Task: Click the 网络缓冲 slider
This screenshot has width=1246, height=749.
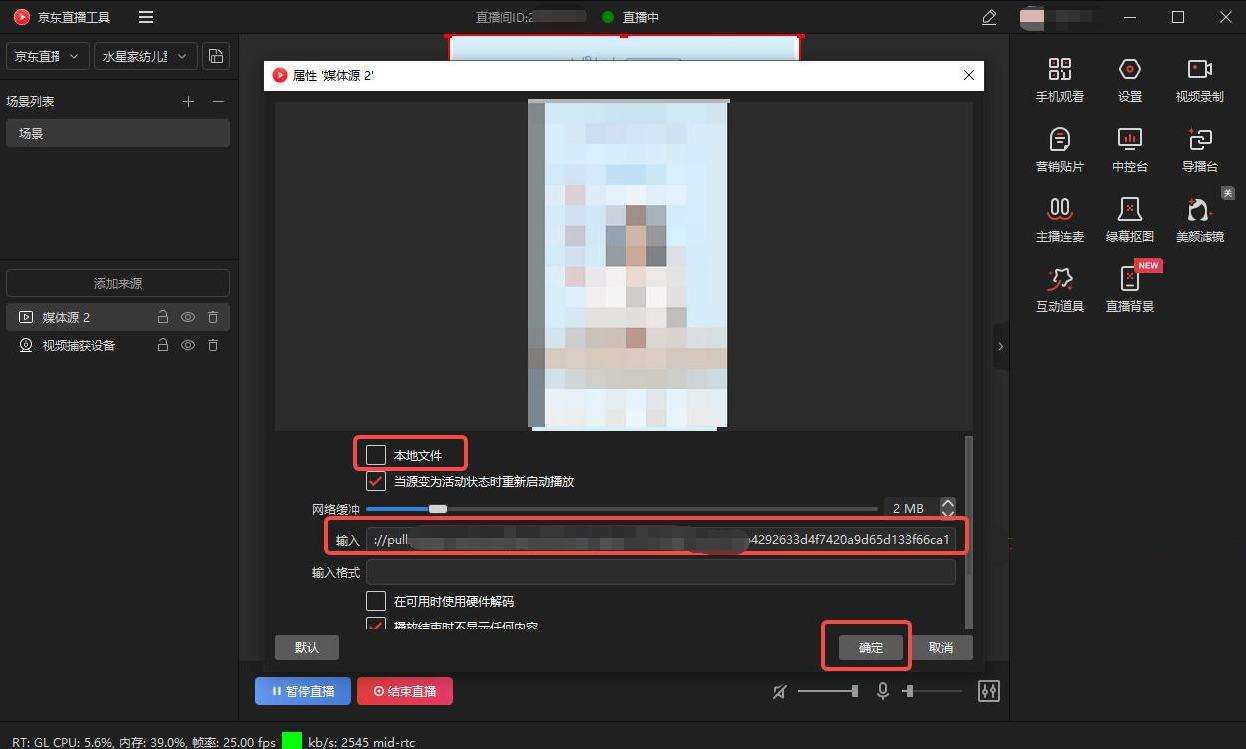Action: (622, 509)
